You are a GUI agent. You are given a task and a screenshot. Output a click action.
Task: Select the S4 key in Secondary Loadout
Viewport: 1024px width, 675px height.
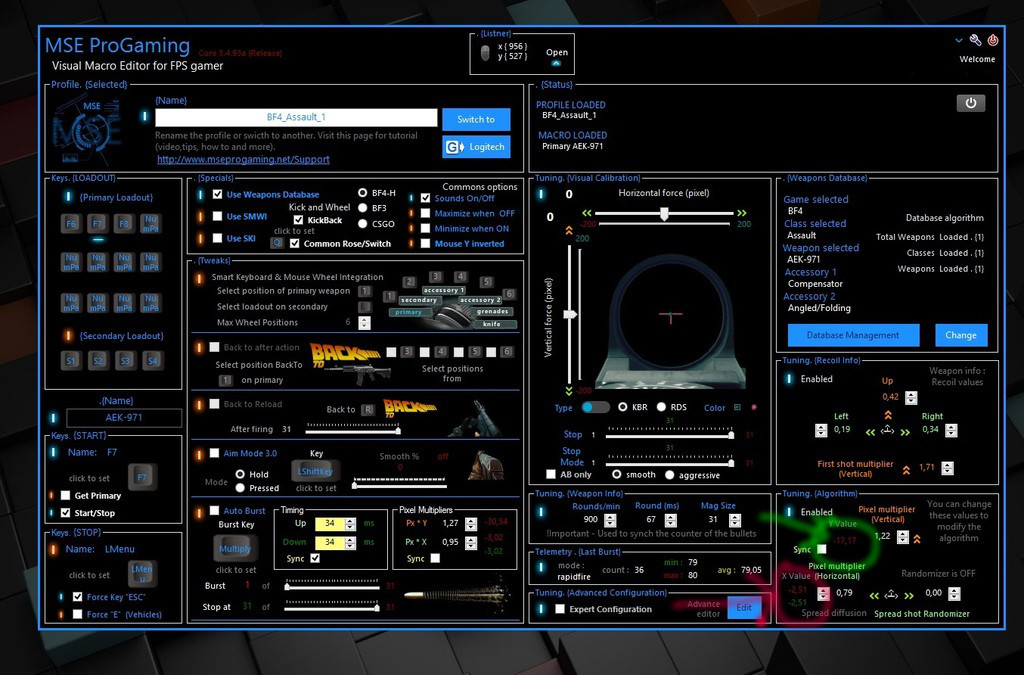(152, 360)
